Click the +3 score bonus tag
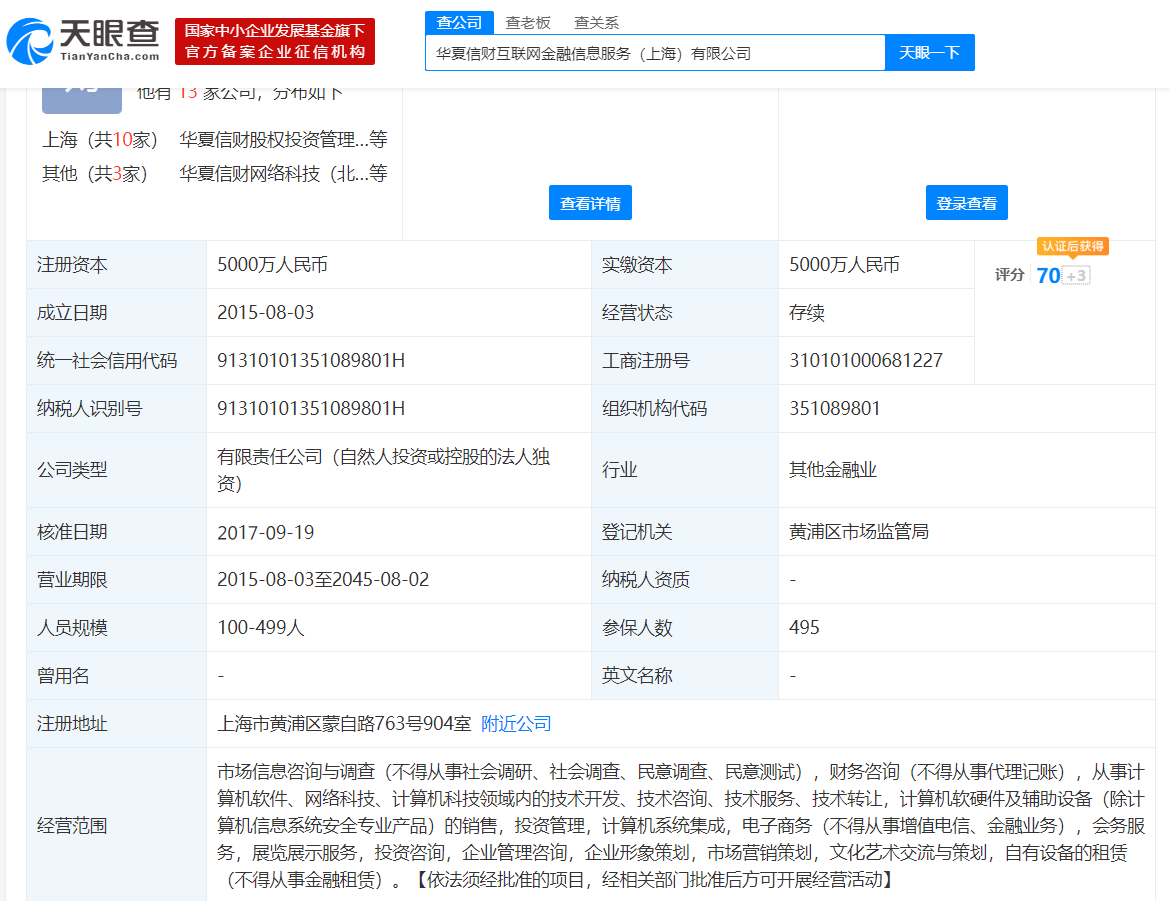This screenshot has height=901, width=1169. (1077, 276)
